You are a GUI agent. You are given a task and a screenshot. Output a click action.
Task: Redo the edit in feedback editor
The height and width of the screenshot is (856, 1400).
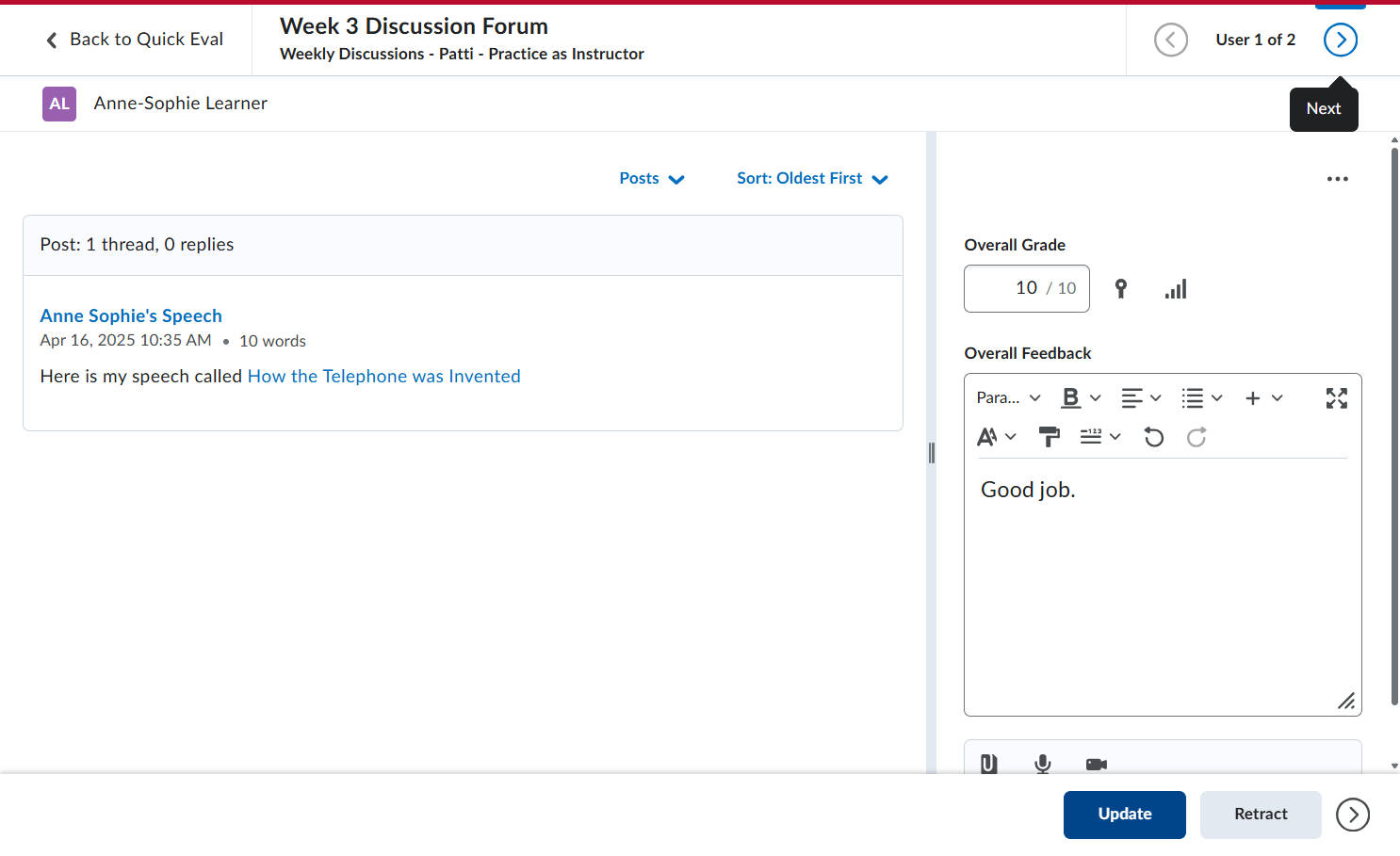[1197, 437]
